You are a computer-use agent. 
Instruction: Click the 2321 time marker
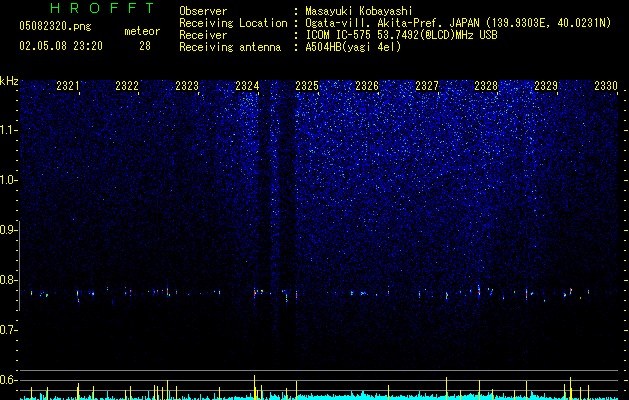pyautogui.click(x=68, y=86)
